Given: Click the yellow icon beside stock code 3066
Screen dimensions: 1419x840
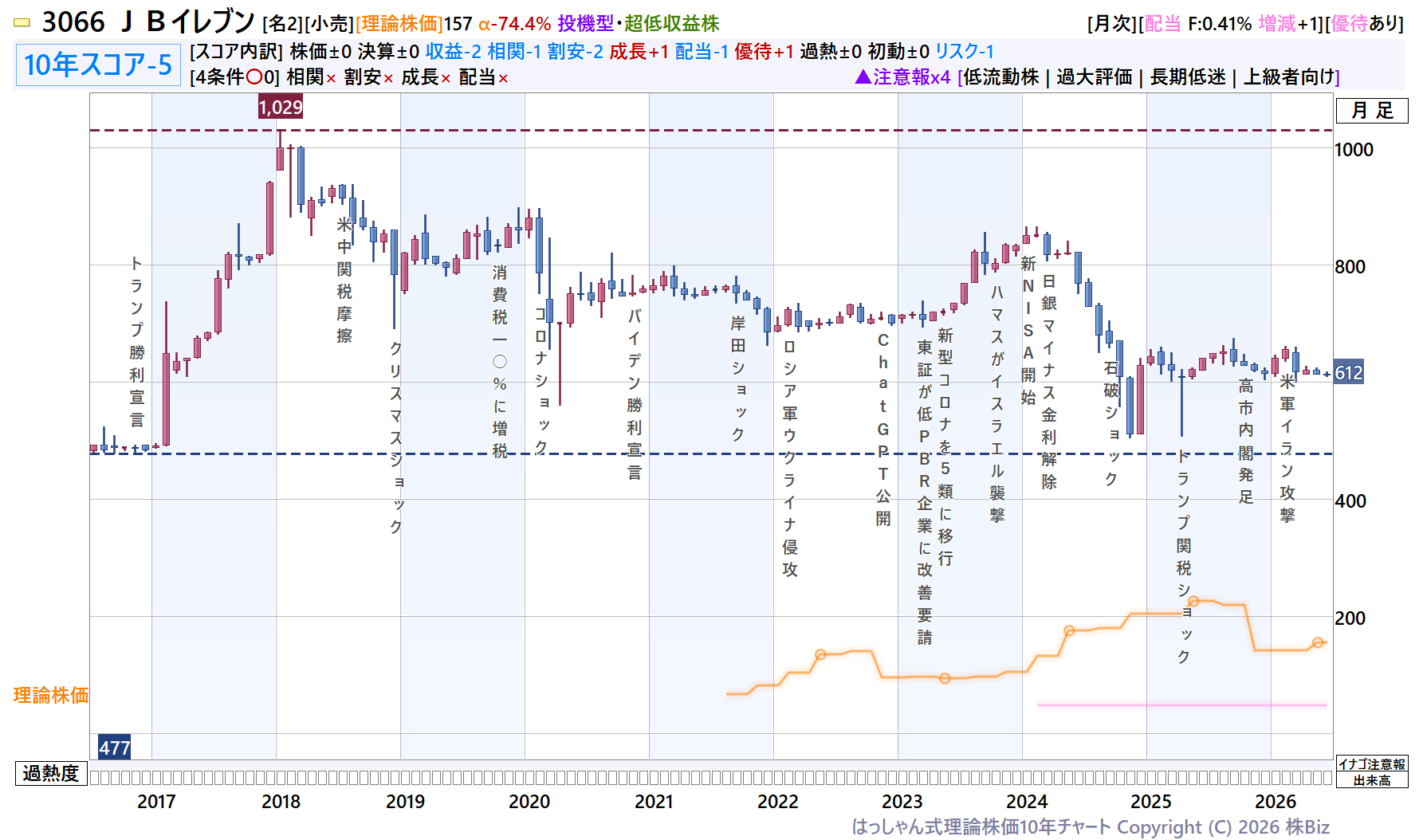Looking at the screenshot, I should click(x=22, y=23).
